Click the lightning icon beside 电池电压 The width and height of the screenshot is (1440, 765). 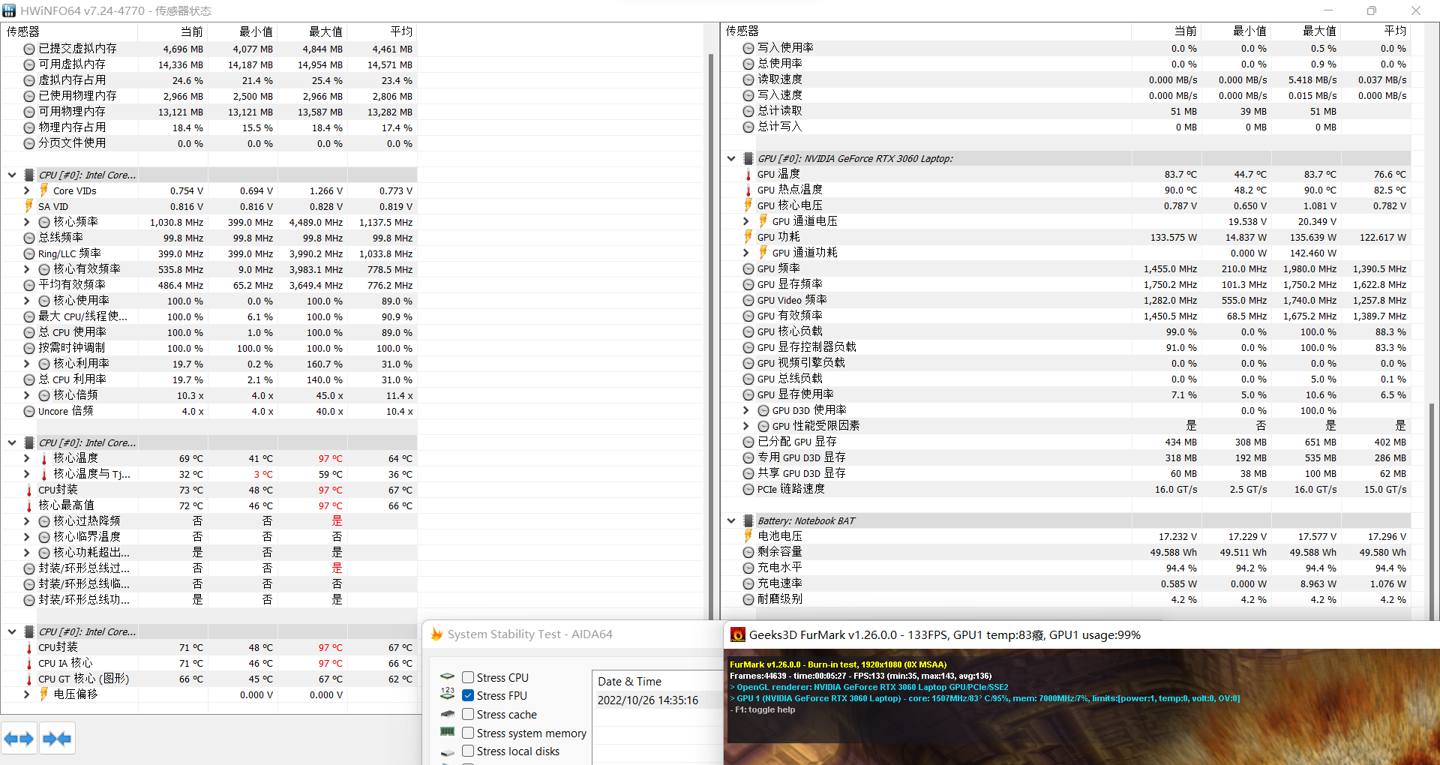pos(747,536)
